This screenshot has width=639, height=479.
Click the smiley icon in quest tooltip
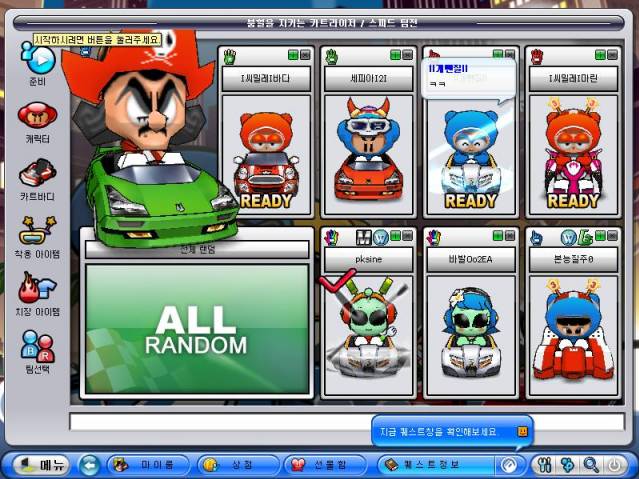click(x=522, y=431)
